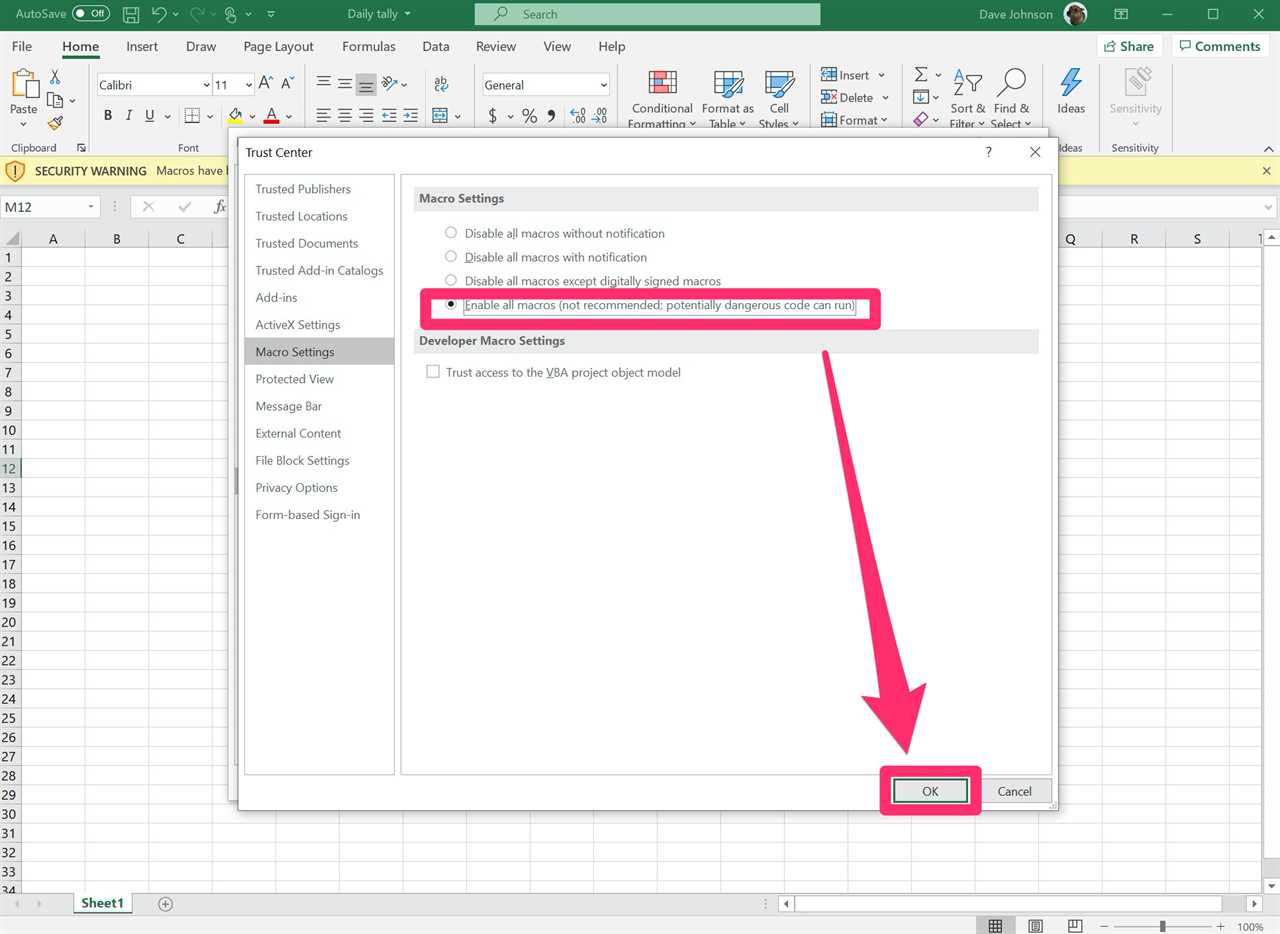Cancel the Trust Center dialog
This screenshot has height=934, width=1280.
[1015, 790]
